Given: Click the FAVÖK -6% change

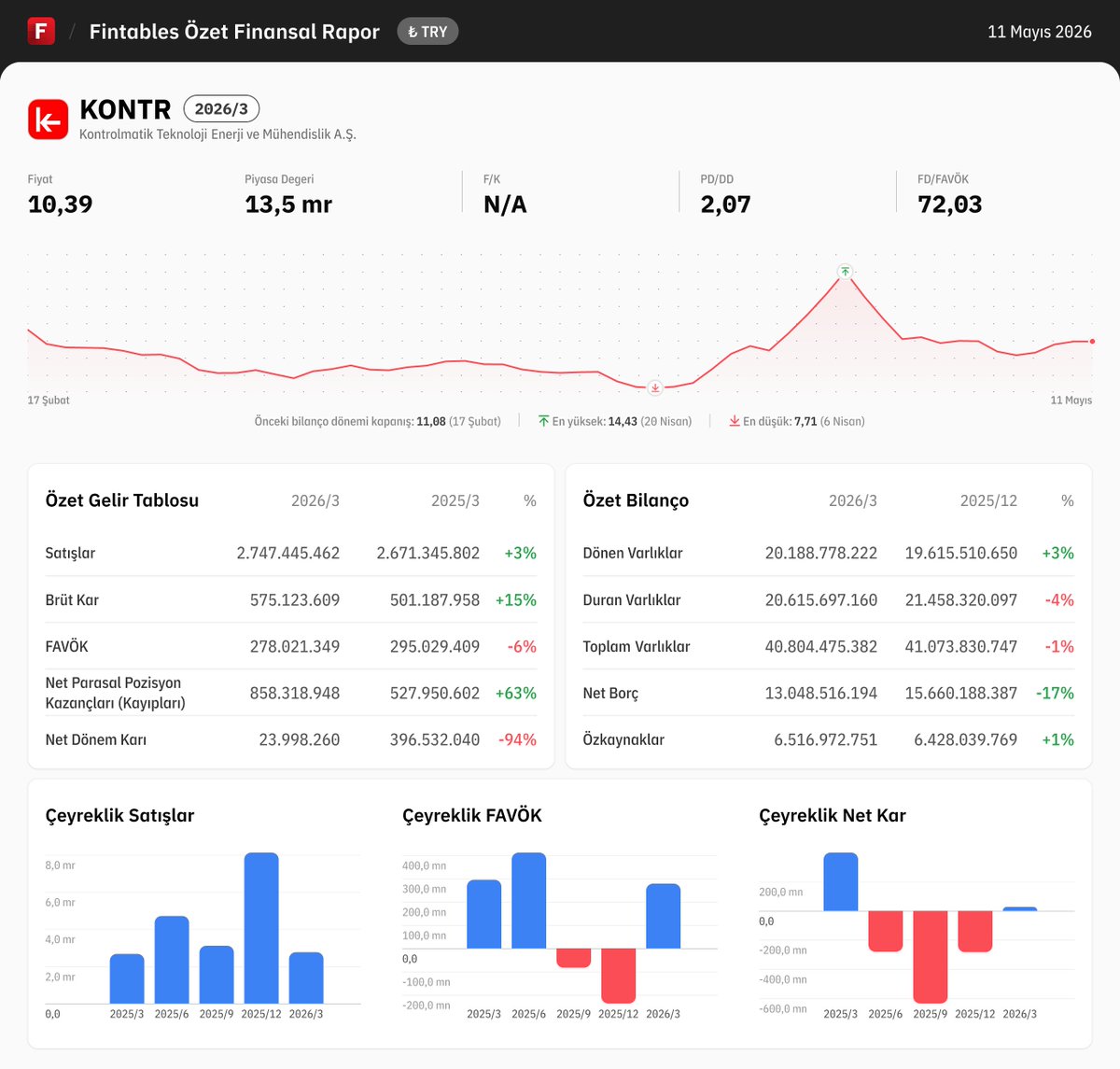Looking at the screenshot, I should [522, 646].
